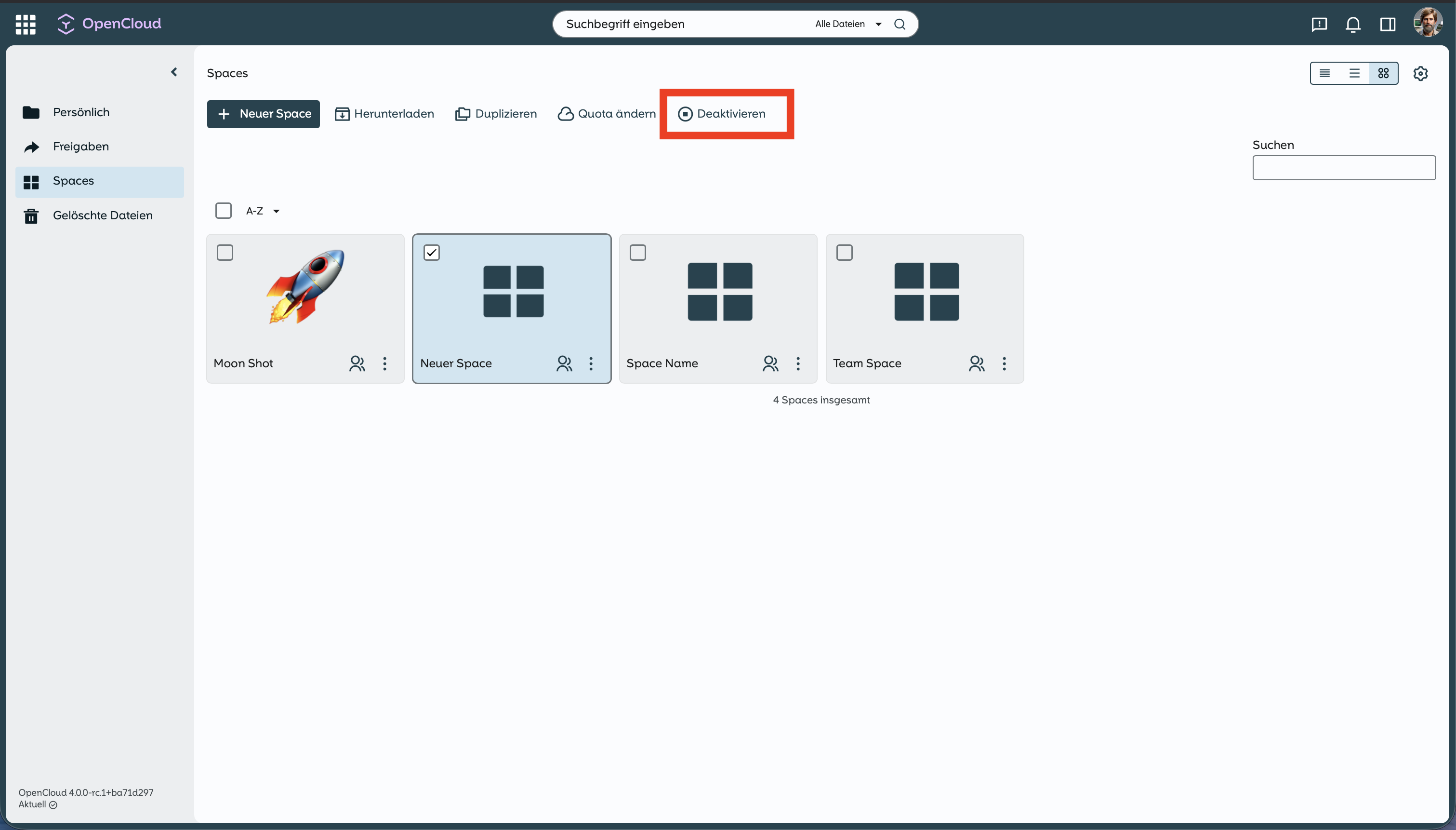
Task: Open the A-Z sort dropdown
Action: tap(263, 212)
